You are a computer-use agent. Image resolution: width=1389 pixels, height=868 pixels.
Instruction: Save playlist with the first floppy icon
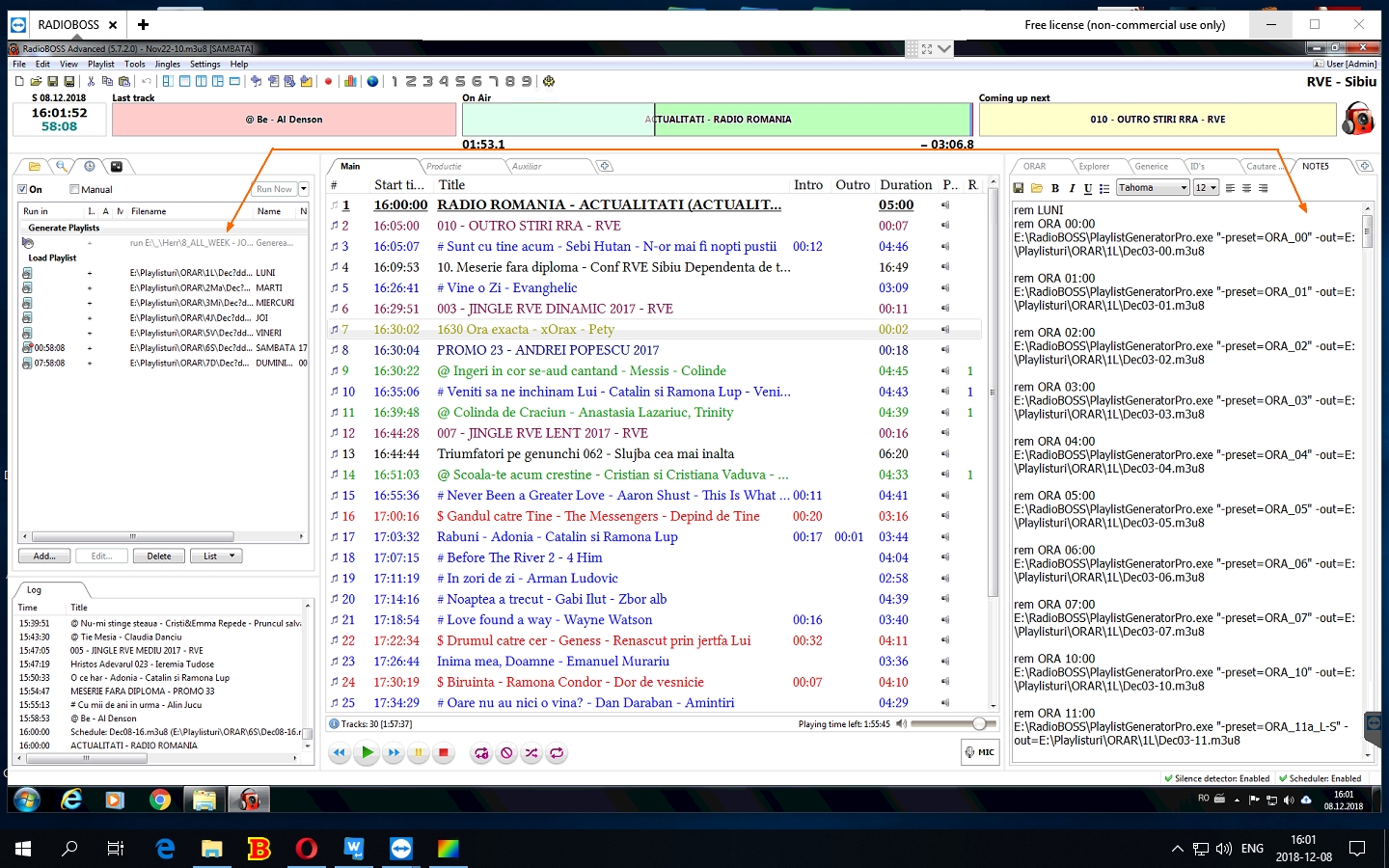tap(53, 82)
